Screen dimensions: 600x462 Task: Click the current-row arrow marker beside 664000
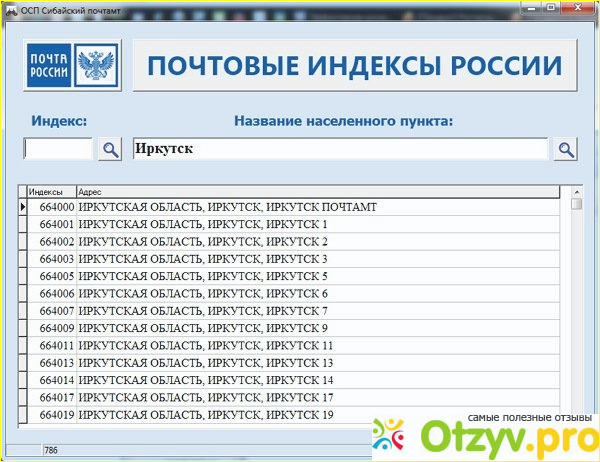(23, 207)
